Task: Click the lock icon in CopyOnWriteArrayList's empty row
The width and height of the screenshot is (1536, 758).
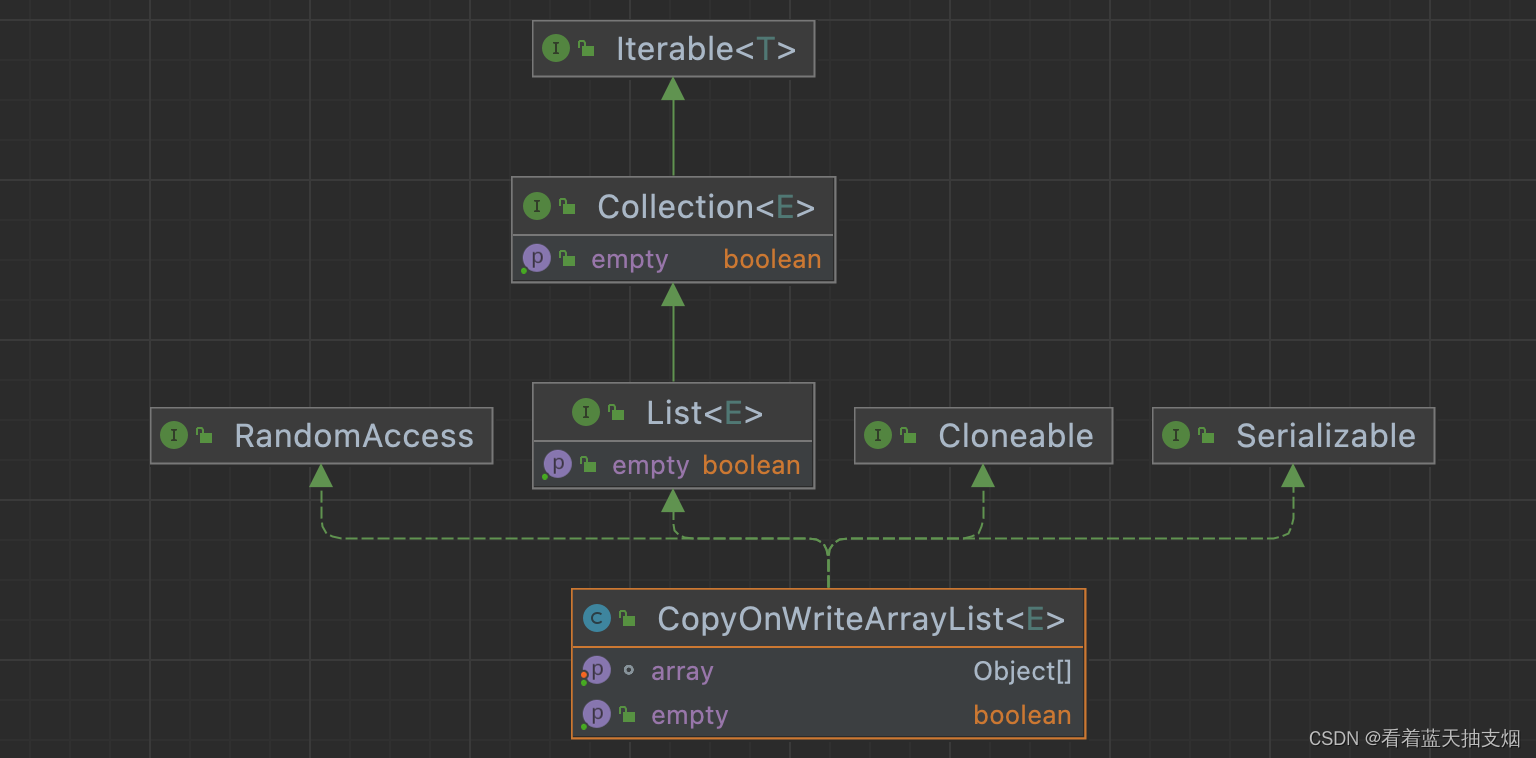Action: 627,715
